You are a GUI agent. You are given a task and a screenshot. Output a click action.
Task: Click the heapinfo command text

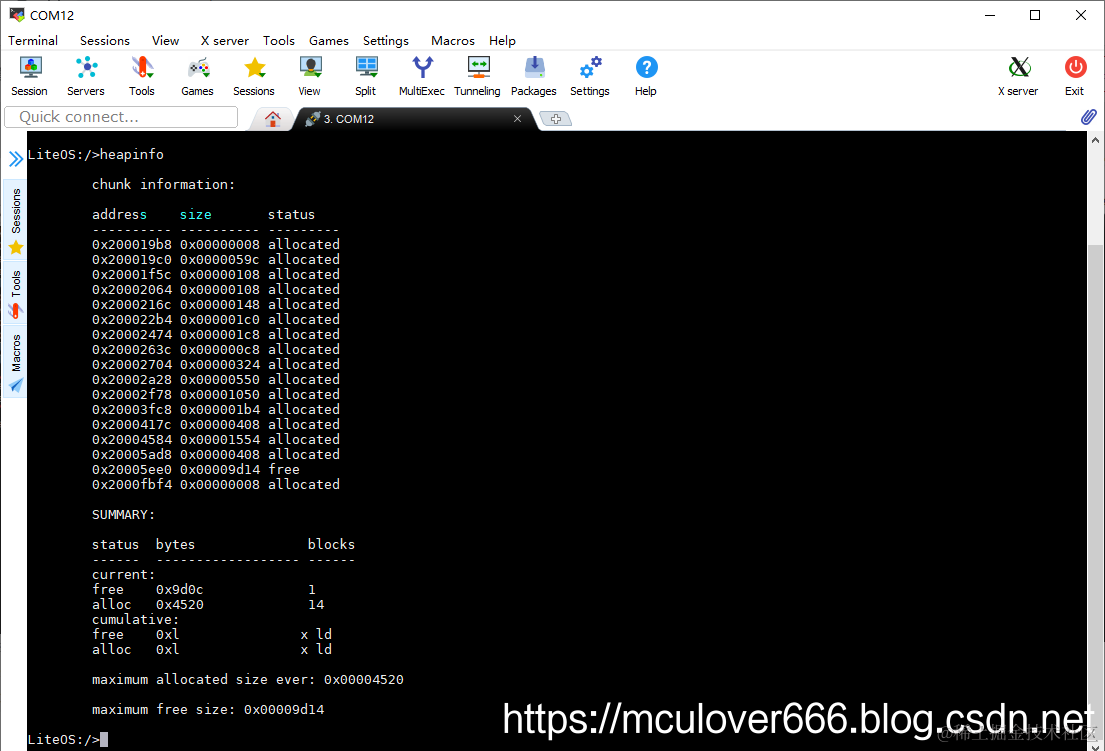132,154
